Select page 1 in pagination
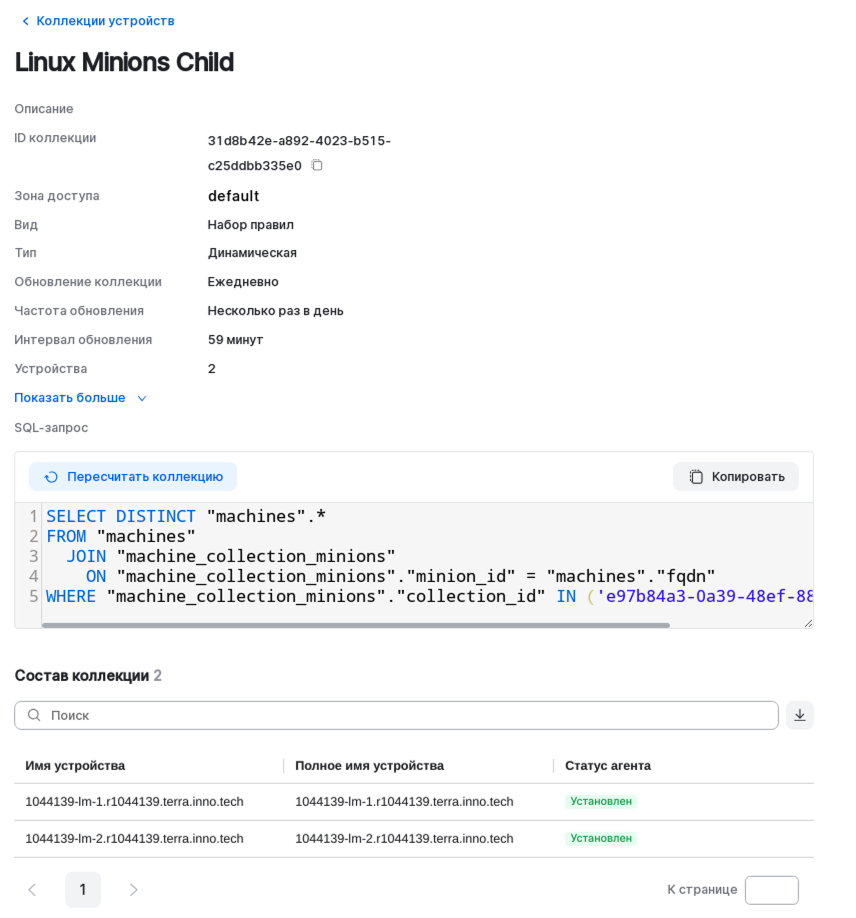This screenshot has height=918, width=856. (x=83, y=889)
